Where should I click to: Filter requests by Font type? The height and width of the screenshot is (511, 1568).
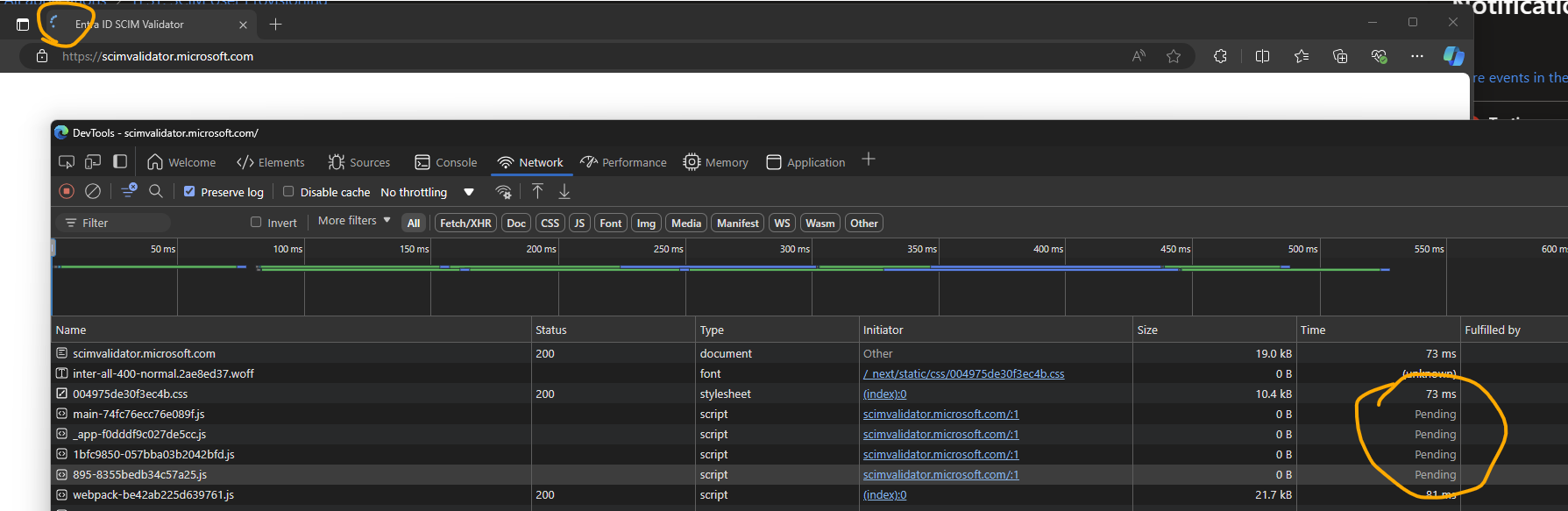click(x=611, y=224)
